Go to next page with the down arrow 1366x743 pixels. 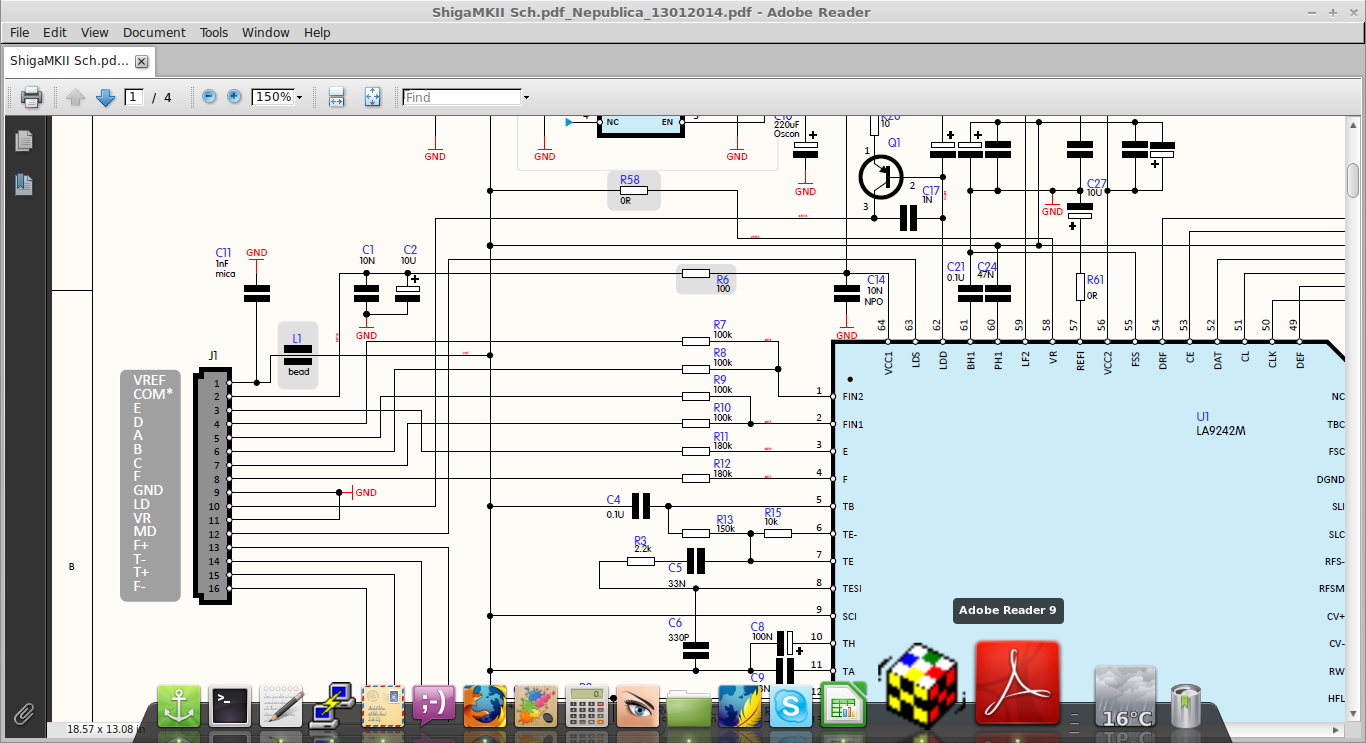[106, 97]
